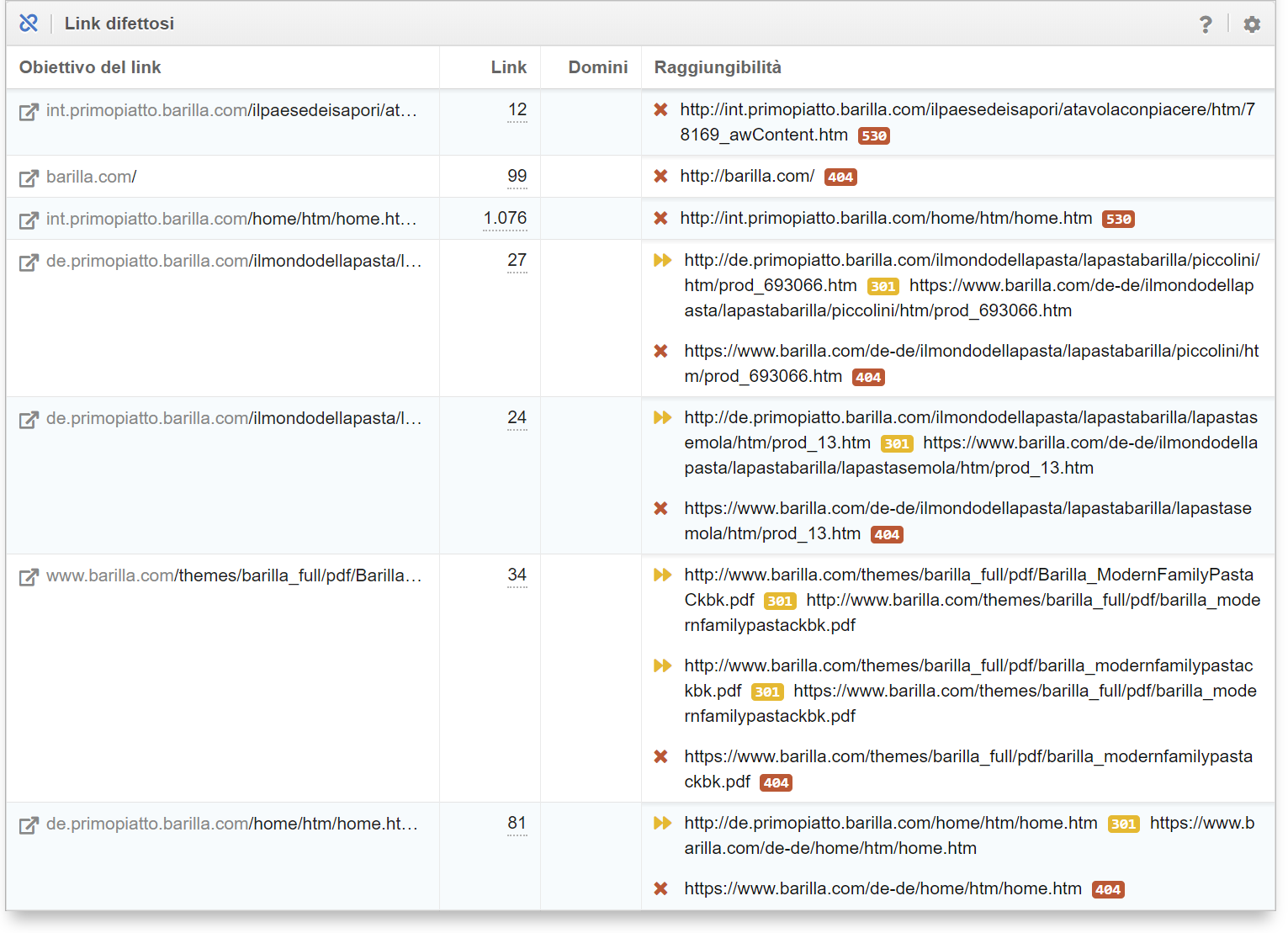Open external link icon for row with 27 links
This screenshot has height=933, width=1288.
(x=29, y=262)
